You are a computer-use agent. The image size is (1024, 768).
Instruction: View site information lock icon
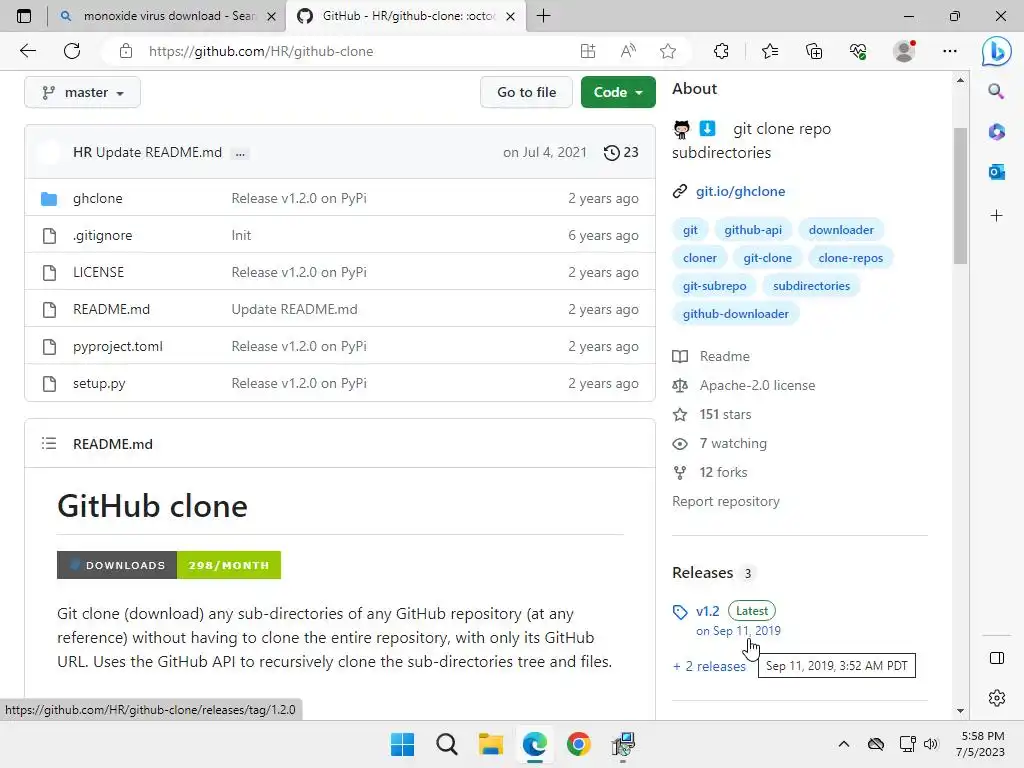[x=126, y=51]
